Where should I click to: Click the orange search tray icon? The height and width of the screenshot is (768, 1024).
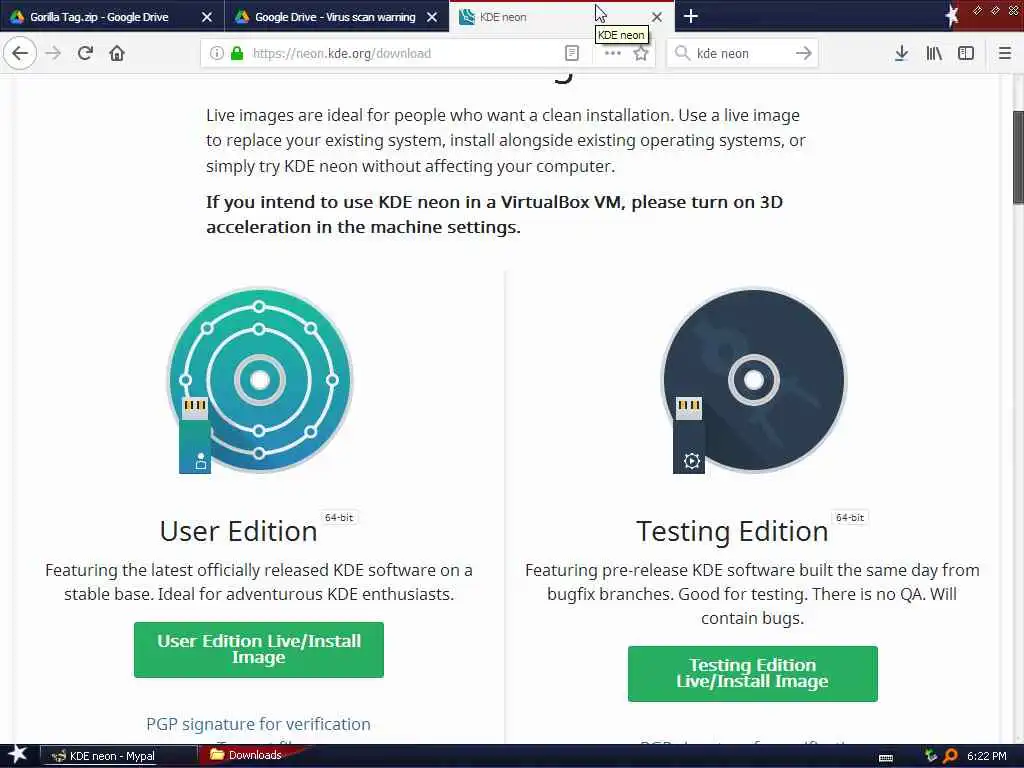coord(950,756)
